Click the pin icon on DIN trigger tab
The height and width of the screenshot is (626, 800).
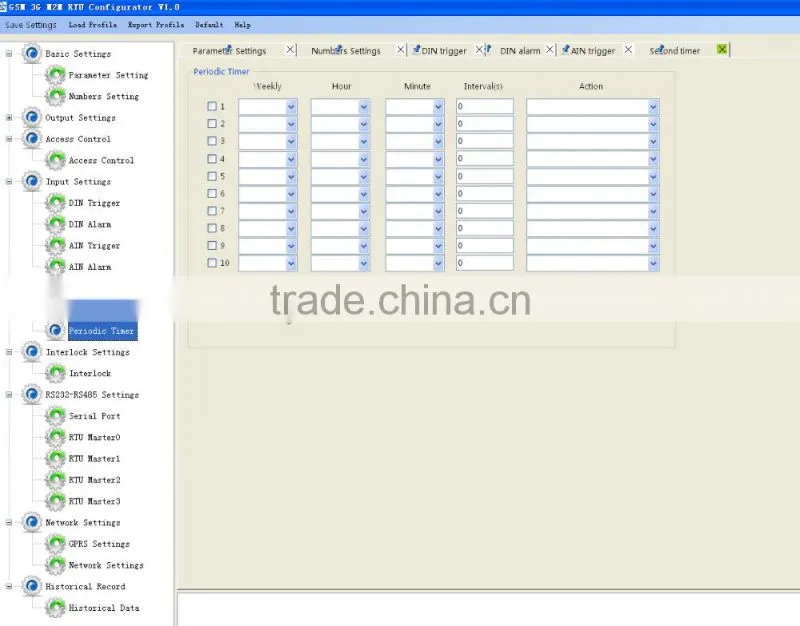[416, 49]
